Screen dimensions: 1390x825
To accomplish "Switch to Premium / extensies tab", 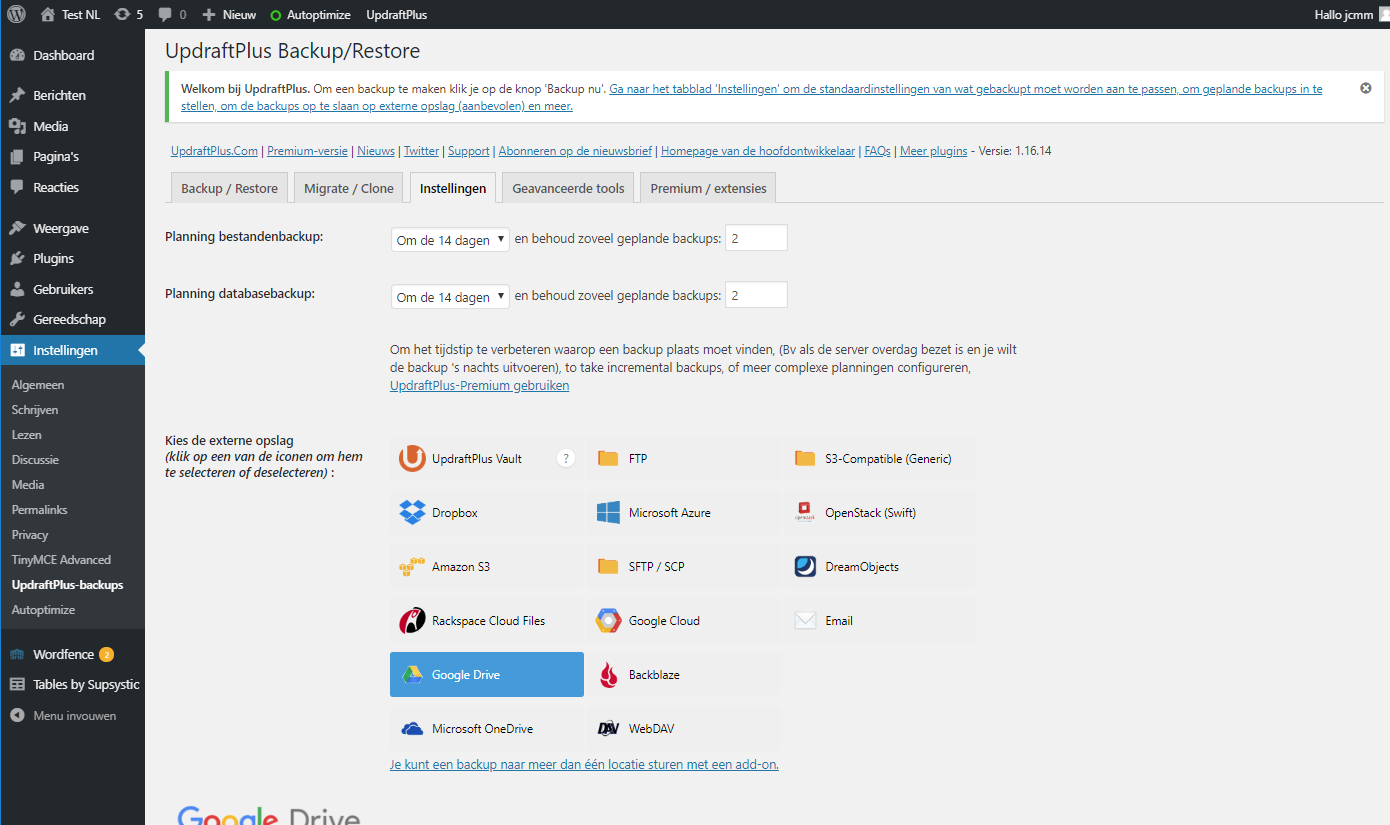I will coord(708,188).
